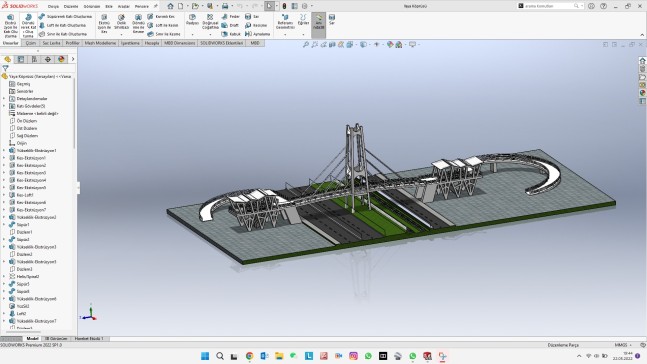Activate the Select cursor tool
The image size is (647, 364).
269,6
